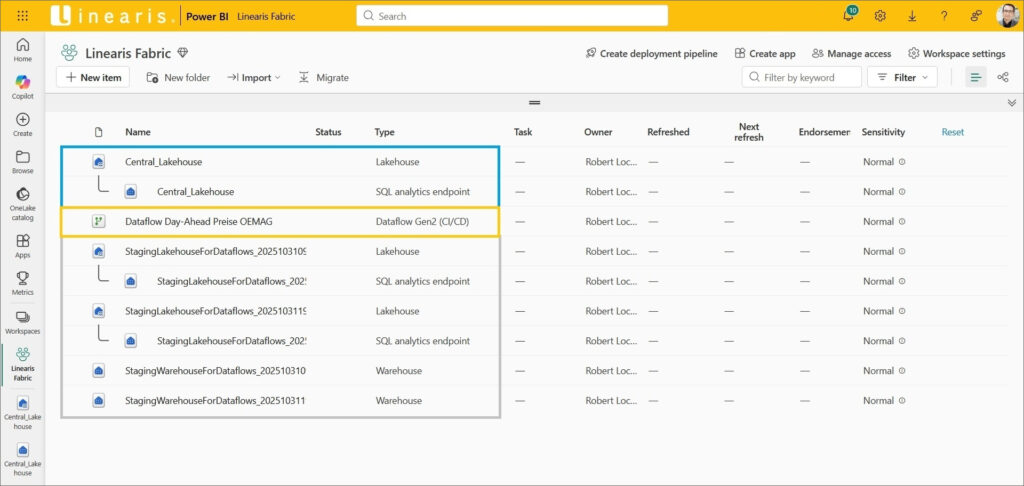Select the list view toggle
The height and width of the screenshot is (486, 1024).
click(x=976, y=77)
